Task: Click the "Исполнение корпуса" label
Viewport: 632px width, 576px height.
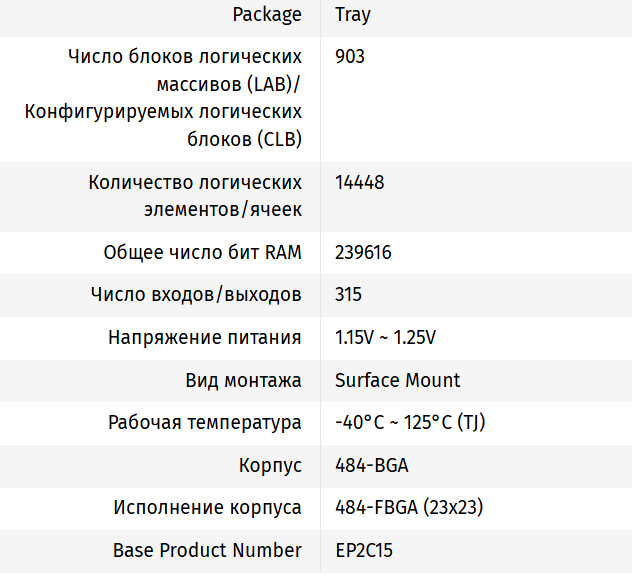Action: point(207,508)
